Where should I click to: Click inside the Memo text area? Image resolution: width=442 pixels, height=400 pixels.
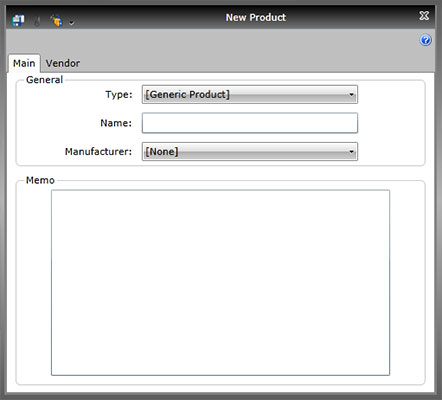click(220, 283)
